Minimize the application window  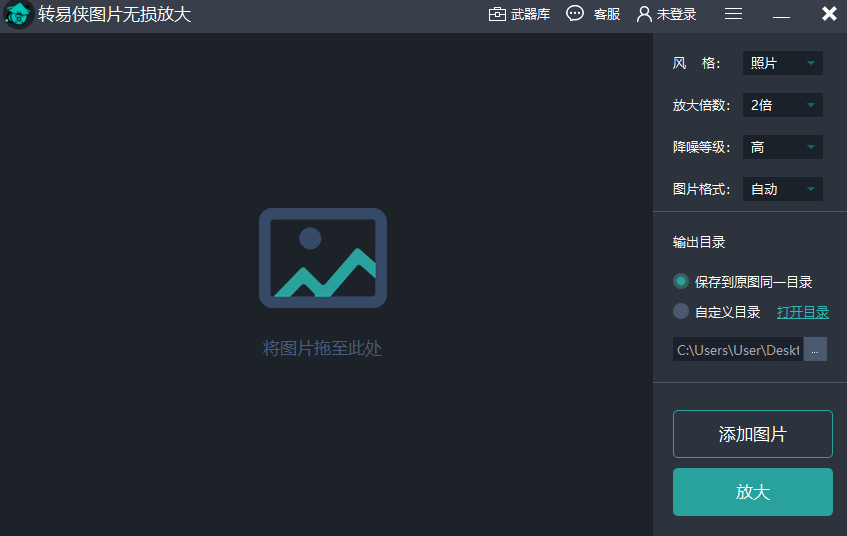pos(781,15)
